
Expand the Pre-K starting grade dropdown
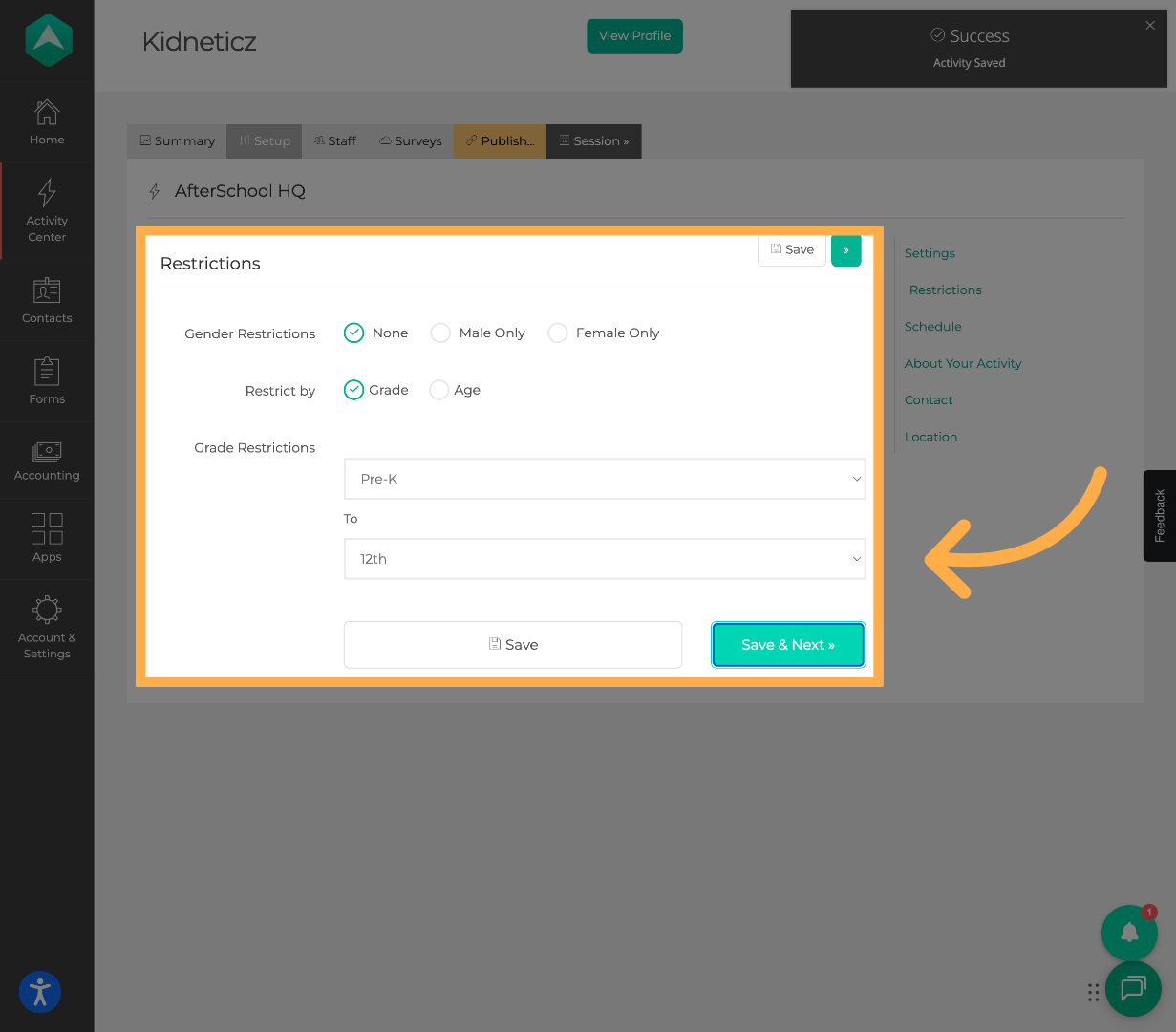(604, 479)
